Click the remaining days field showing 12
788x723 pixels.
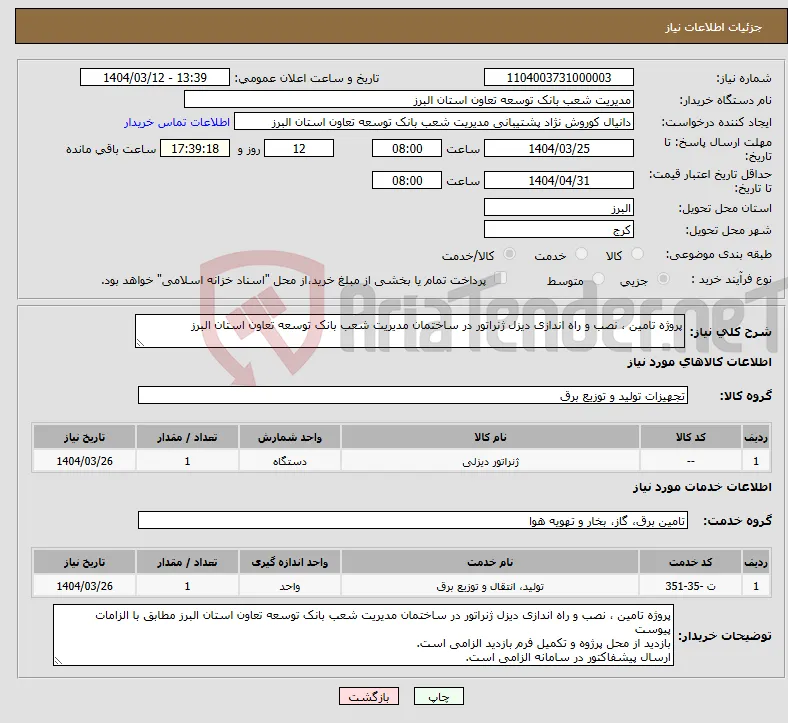(x=299, y=148)
